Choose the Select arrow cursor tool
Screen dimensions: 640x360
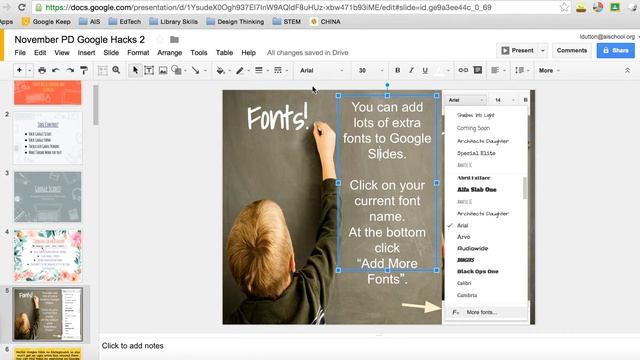coord(135,70)
